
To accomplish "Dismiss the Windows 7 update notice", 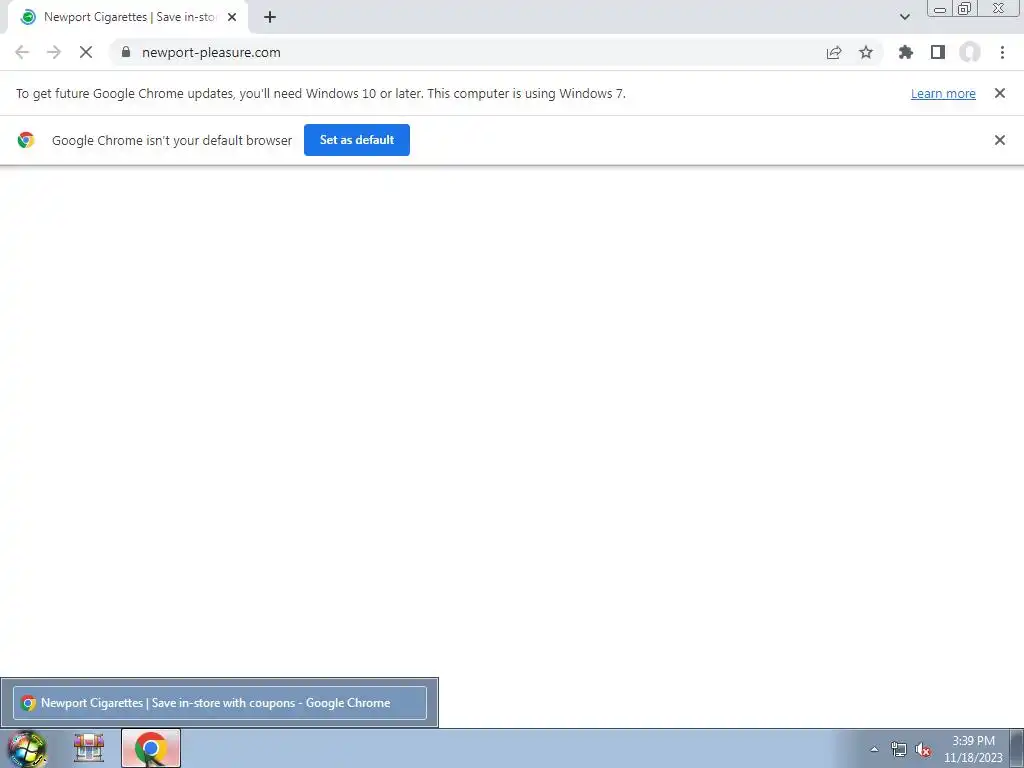I will coord(1000,93).
